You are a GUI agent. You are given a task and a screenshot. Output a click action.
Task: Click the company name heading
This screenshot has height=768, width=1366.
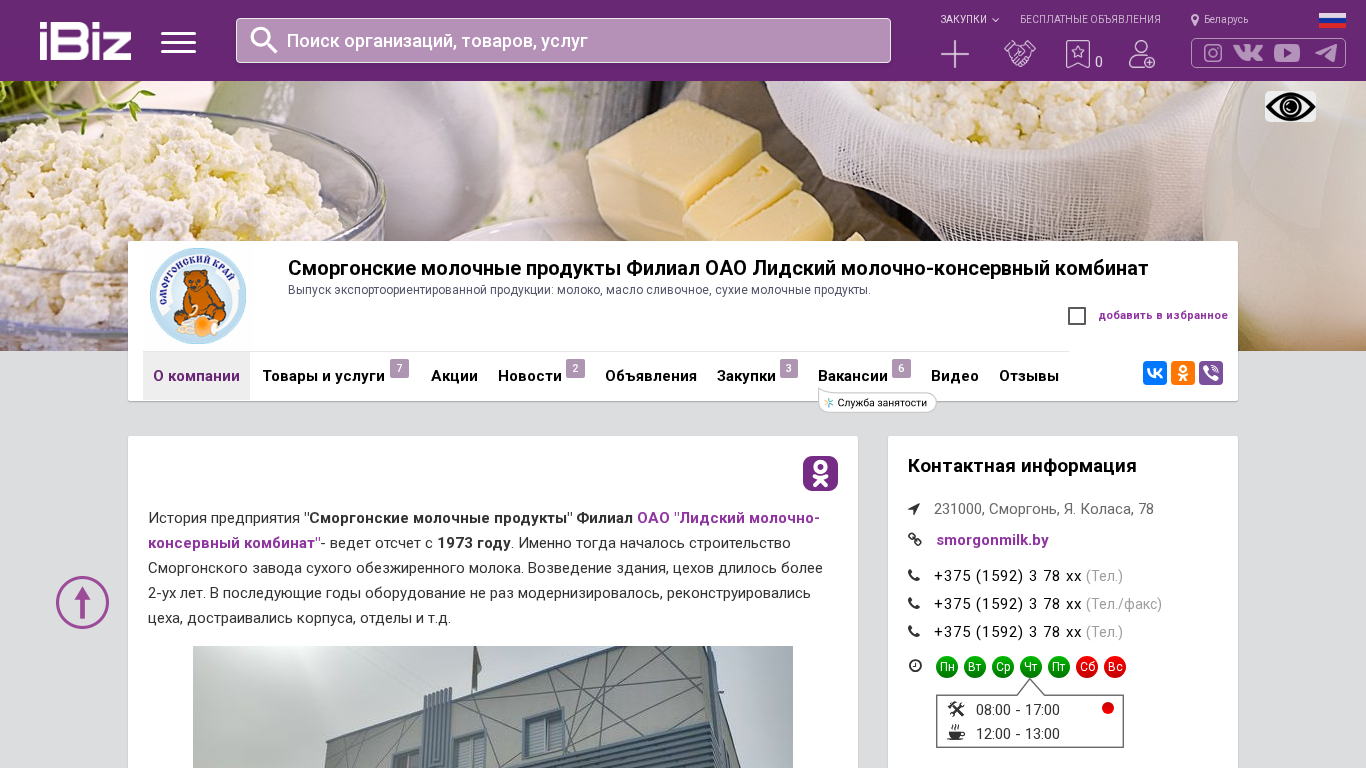coord(718,268)
